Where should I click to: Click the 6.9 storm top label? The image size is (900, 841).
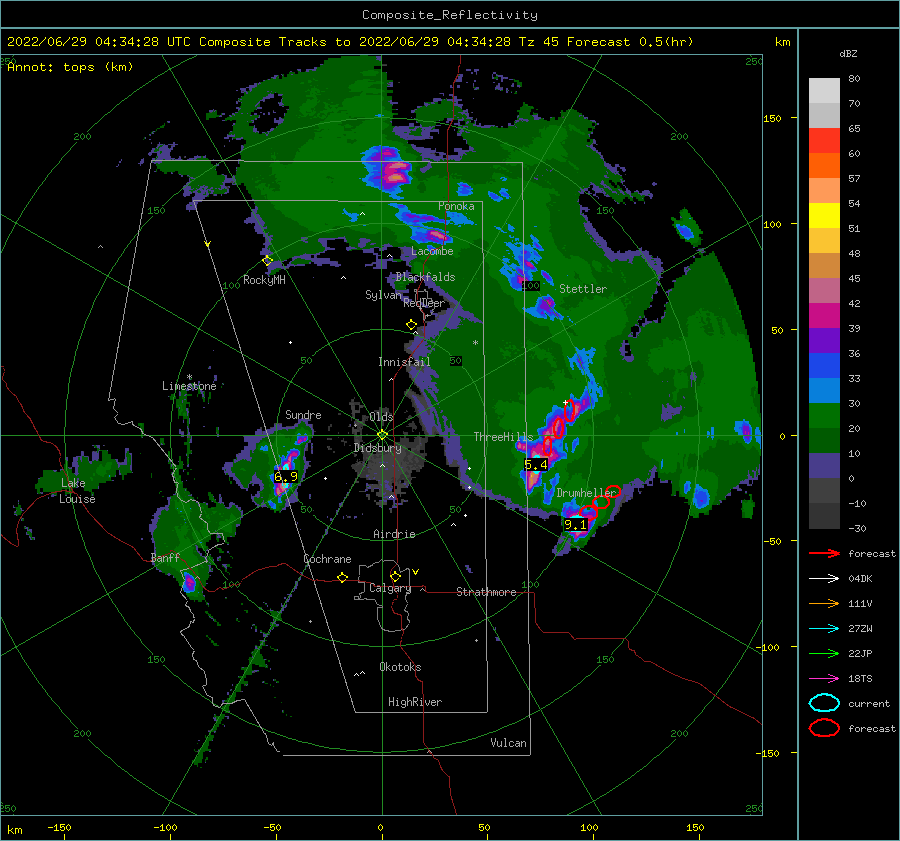286,476
